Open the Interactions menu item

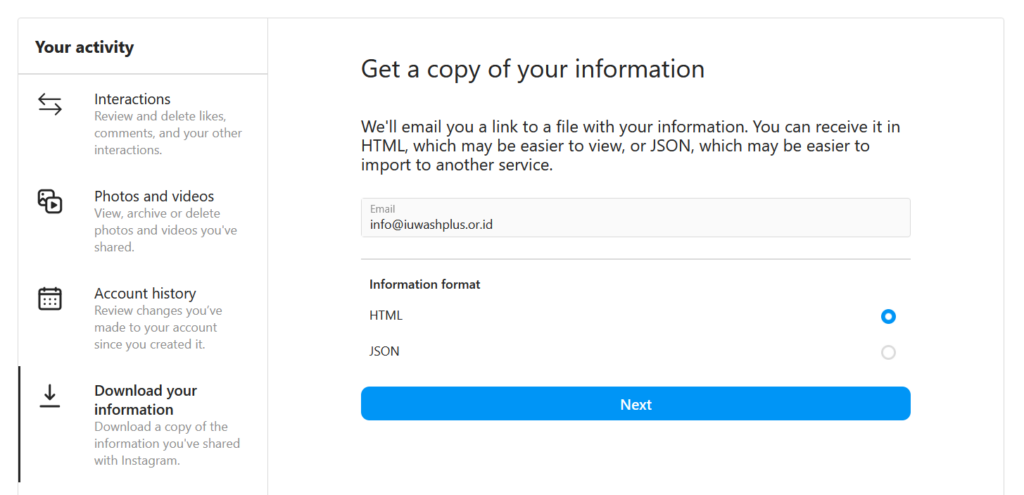tap(143, 124)
